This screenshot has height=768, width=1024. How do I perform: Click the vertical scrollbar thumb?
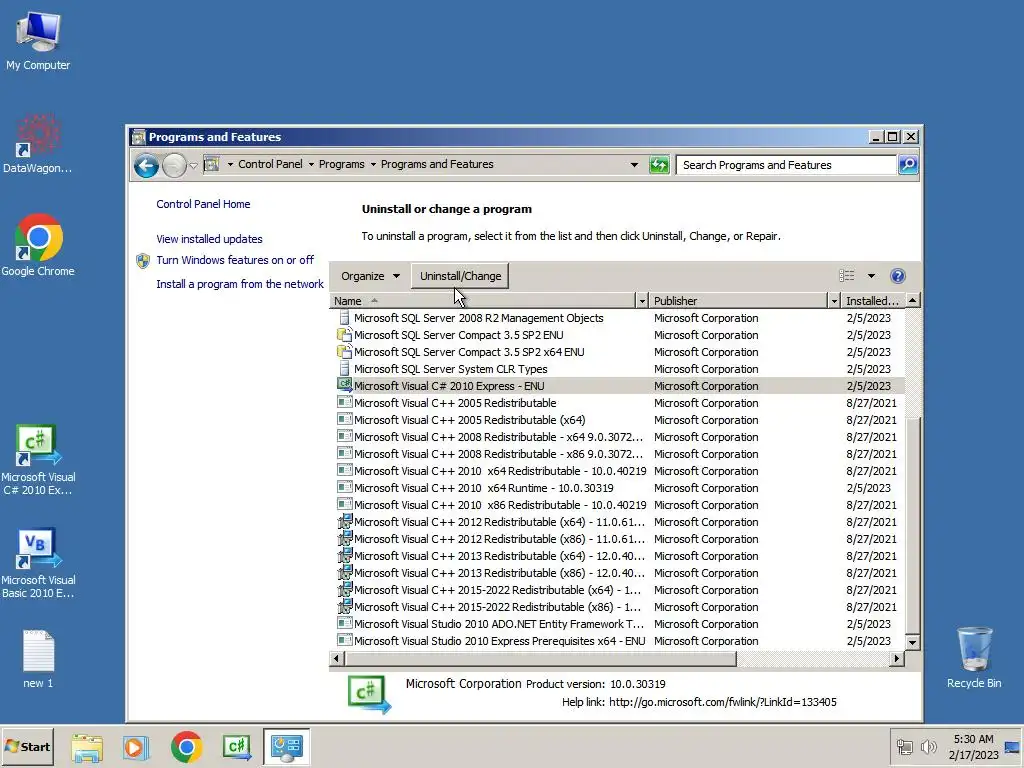pyautogui.click(x=912, y=526)
